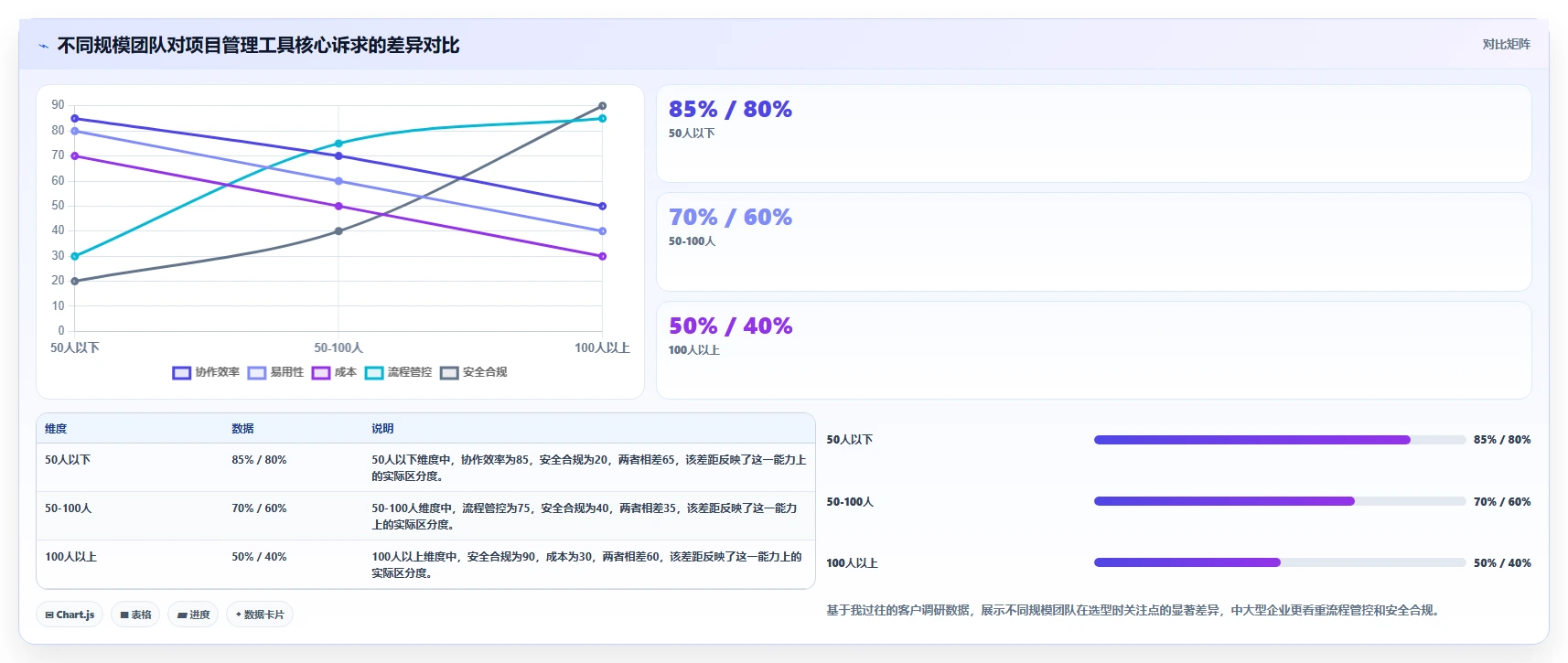Click the 进度 tag chip
The height and width of the screenshot is (663, 1568).
coord(193,615)
